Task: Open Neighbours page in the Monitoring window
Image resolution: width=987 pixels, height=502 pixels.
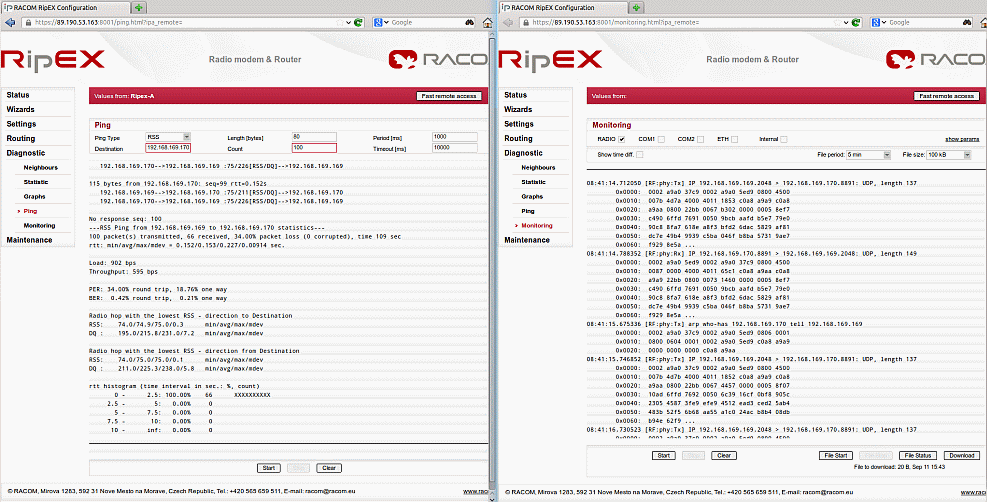Action: [x=538, y=167]
